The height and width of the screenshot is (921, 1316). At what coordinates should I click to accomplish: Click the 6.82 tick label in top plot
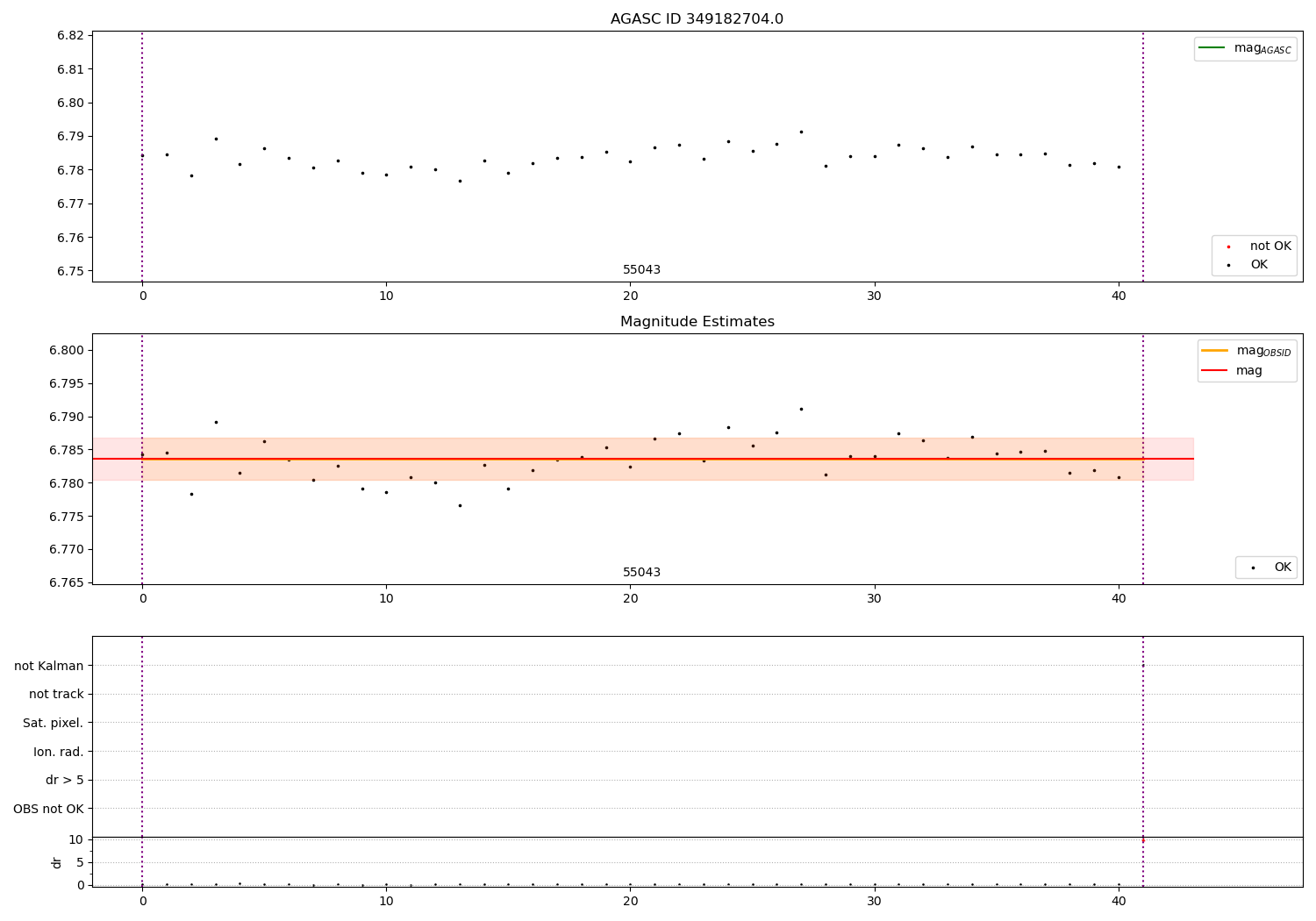click(x=71, y=36)
